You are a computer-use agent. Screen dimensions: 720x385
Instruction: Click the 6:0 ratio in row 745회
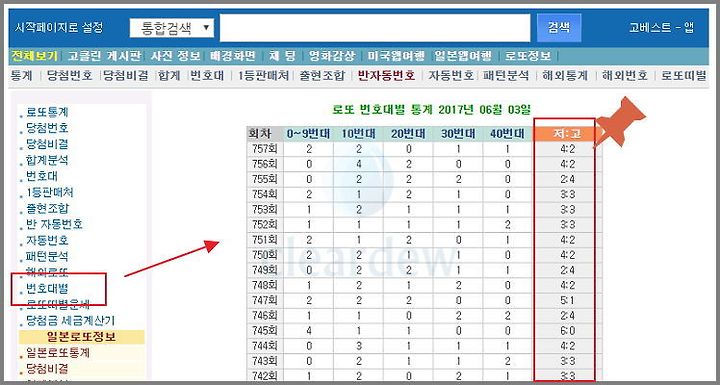point(568,331)
